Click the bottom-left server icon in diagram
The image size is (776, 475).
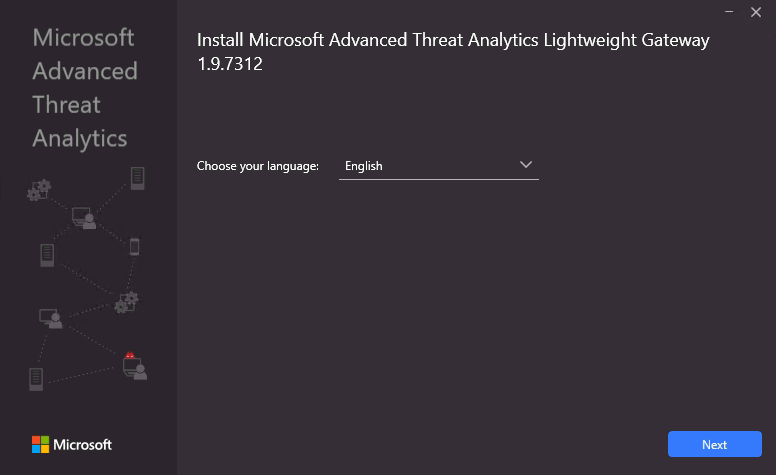click(36, 380)
